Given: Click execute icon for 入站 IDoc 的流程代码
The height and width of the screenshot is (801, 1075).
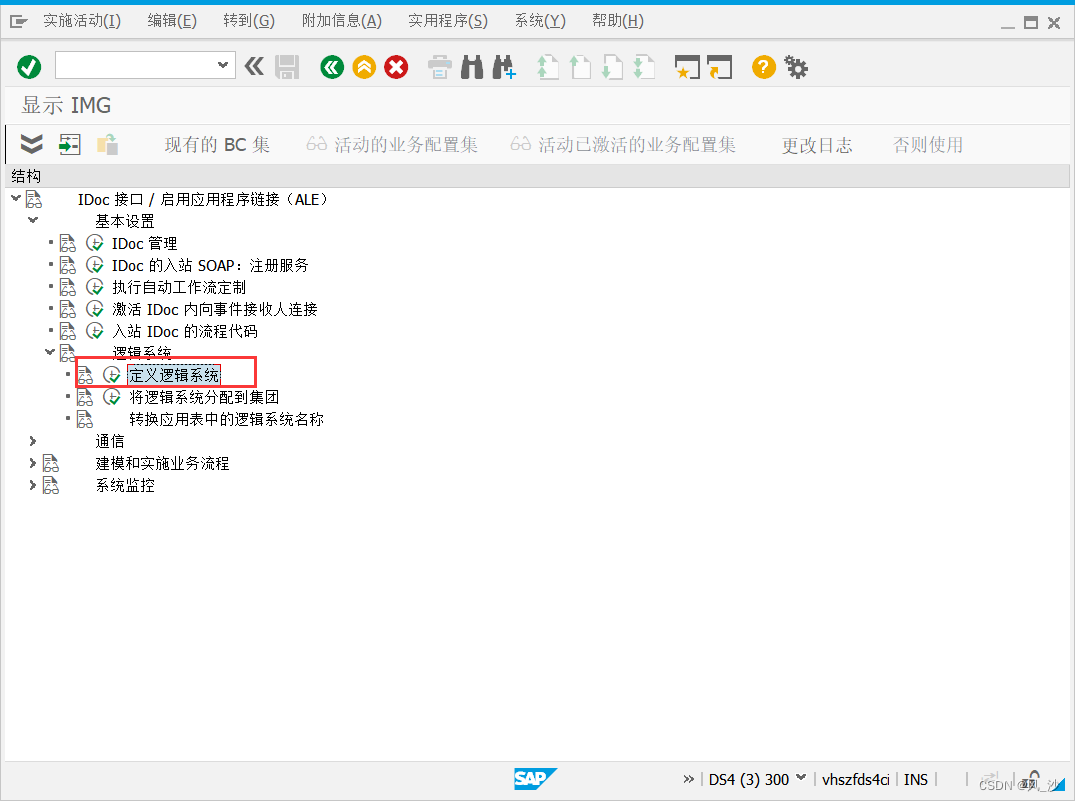Looking at the screenshot, I should 95,331.
